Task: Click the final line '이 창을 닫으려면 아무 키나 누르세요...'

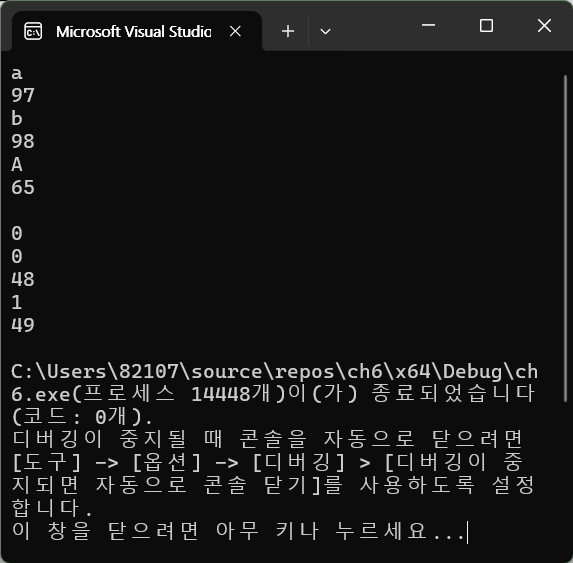Action: point(238,531)
